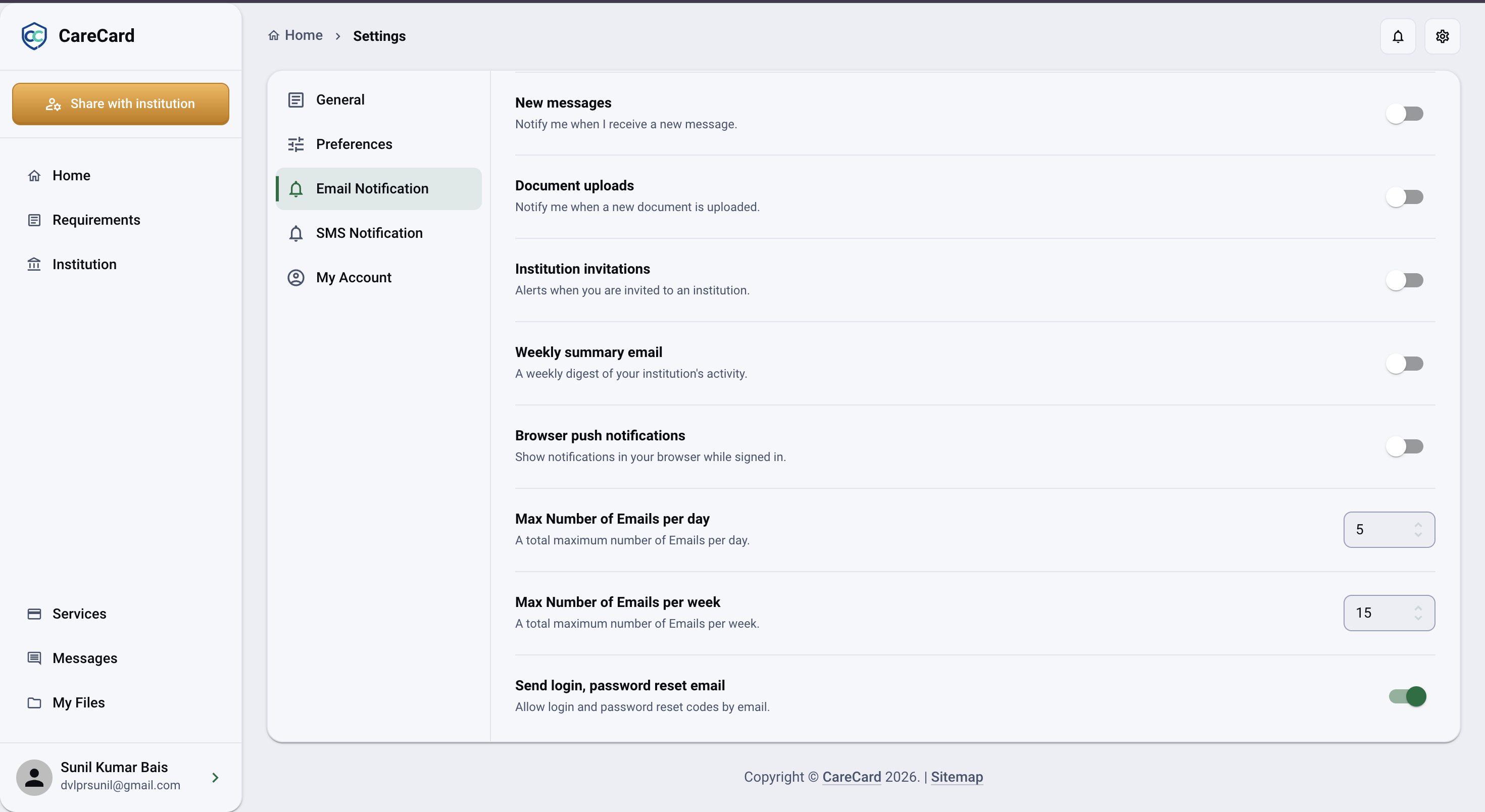Click General settings document icon
Screen dimensions: 1485x812
pyautogui.click(x=295, y=99)
